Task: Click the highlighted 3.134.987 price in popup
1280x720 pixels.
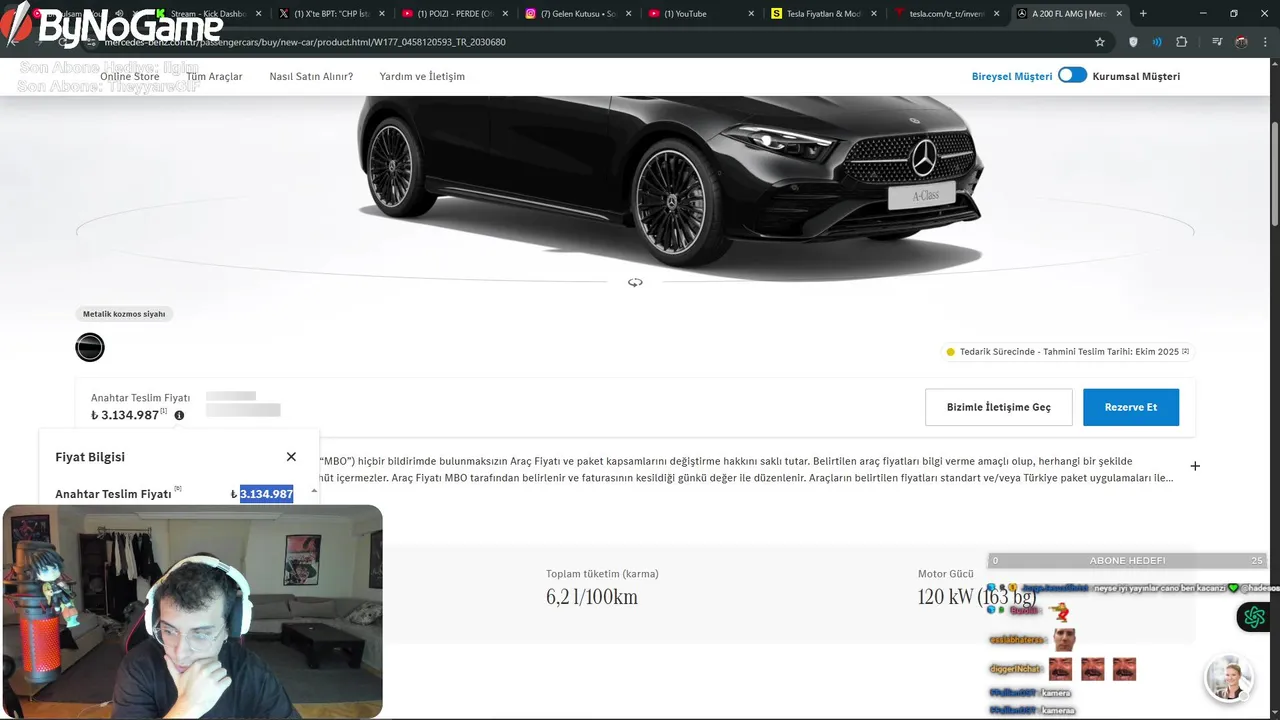Action: [x=266, y=494]
